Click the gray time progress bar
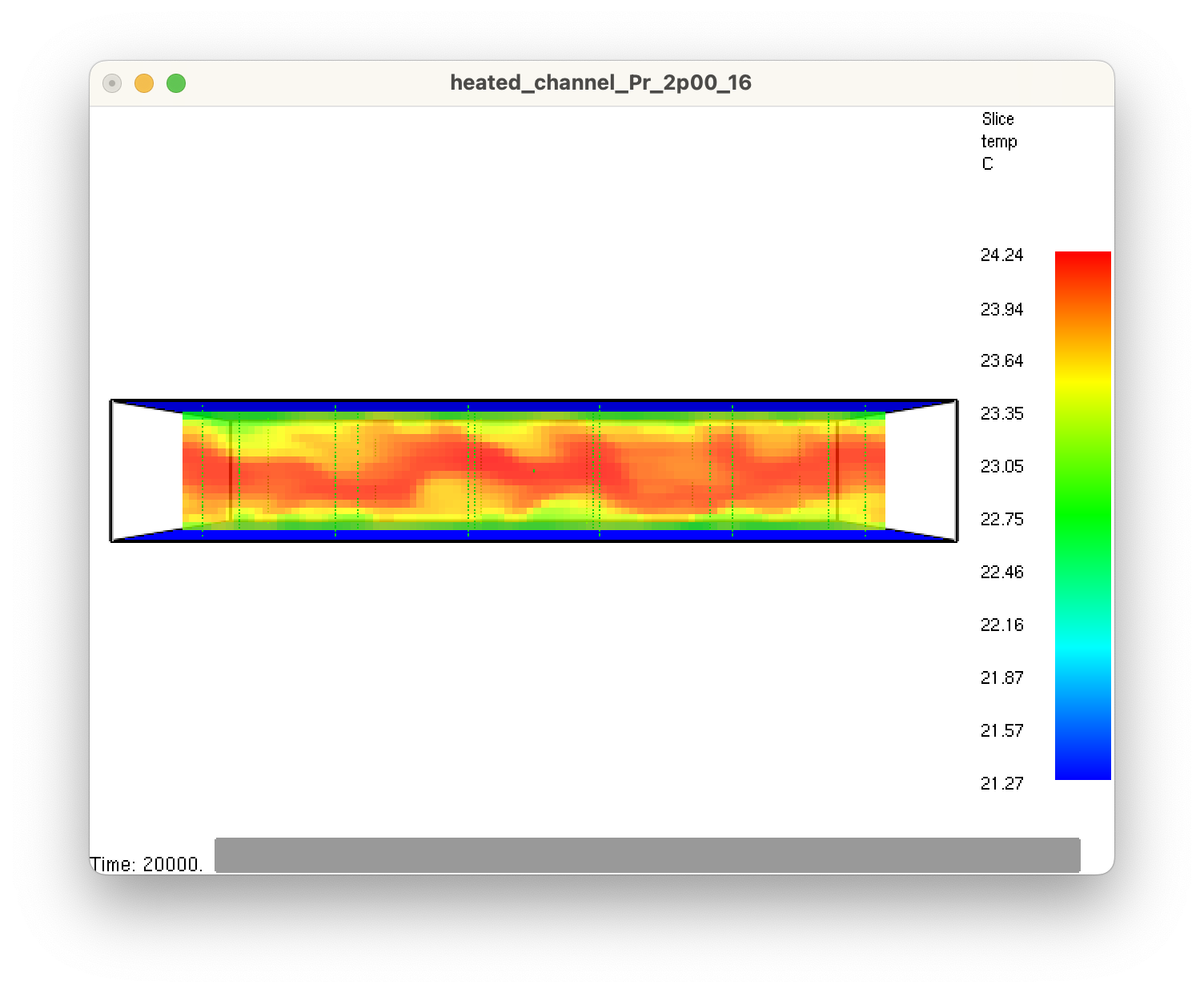This screenshot has height=993, width=1204. click(x=647, y=853)
